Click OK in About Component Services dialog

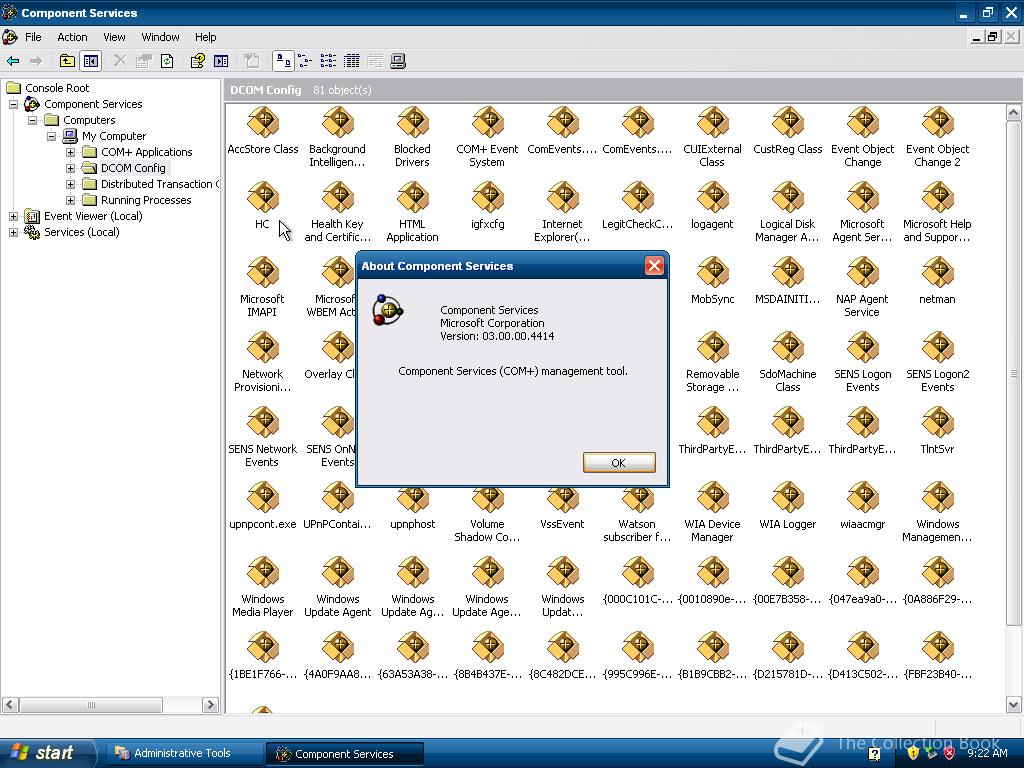[x=618, y=462]
